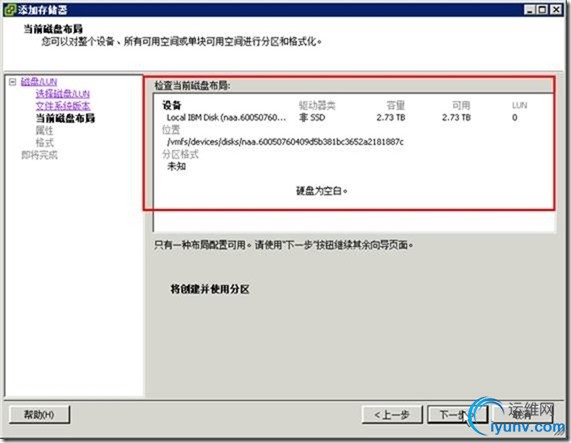Screen dimensions: 571x443
Task: Click the 检查当前磁盘布局 heading
Action: point(193,86)
